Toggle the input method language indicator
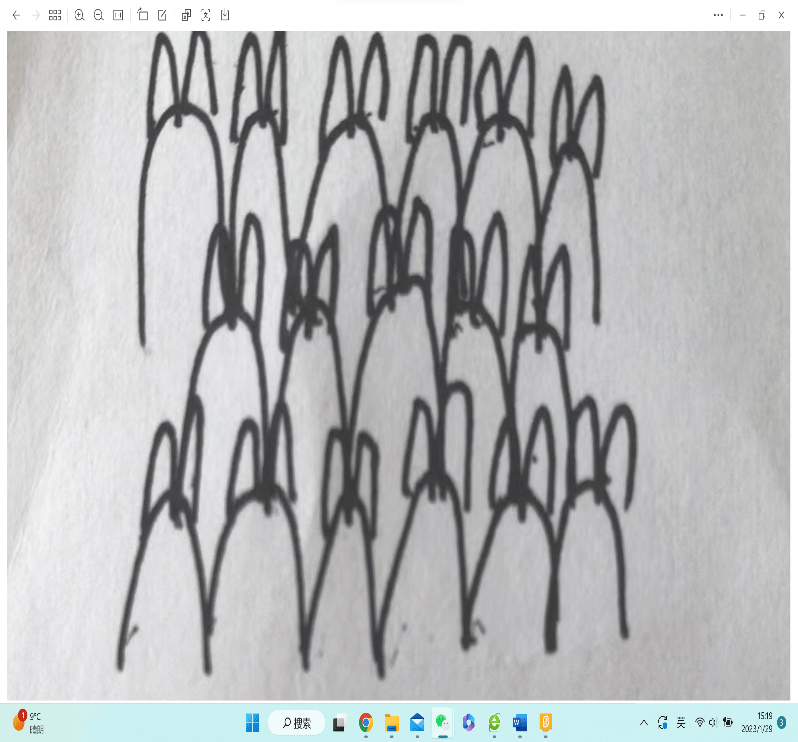 681,722
